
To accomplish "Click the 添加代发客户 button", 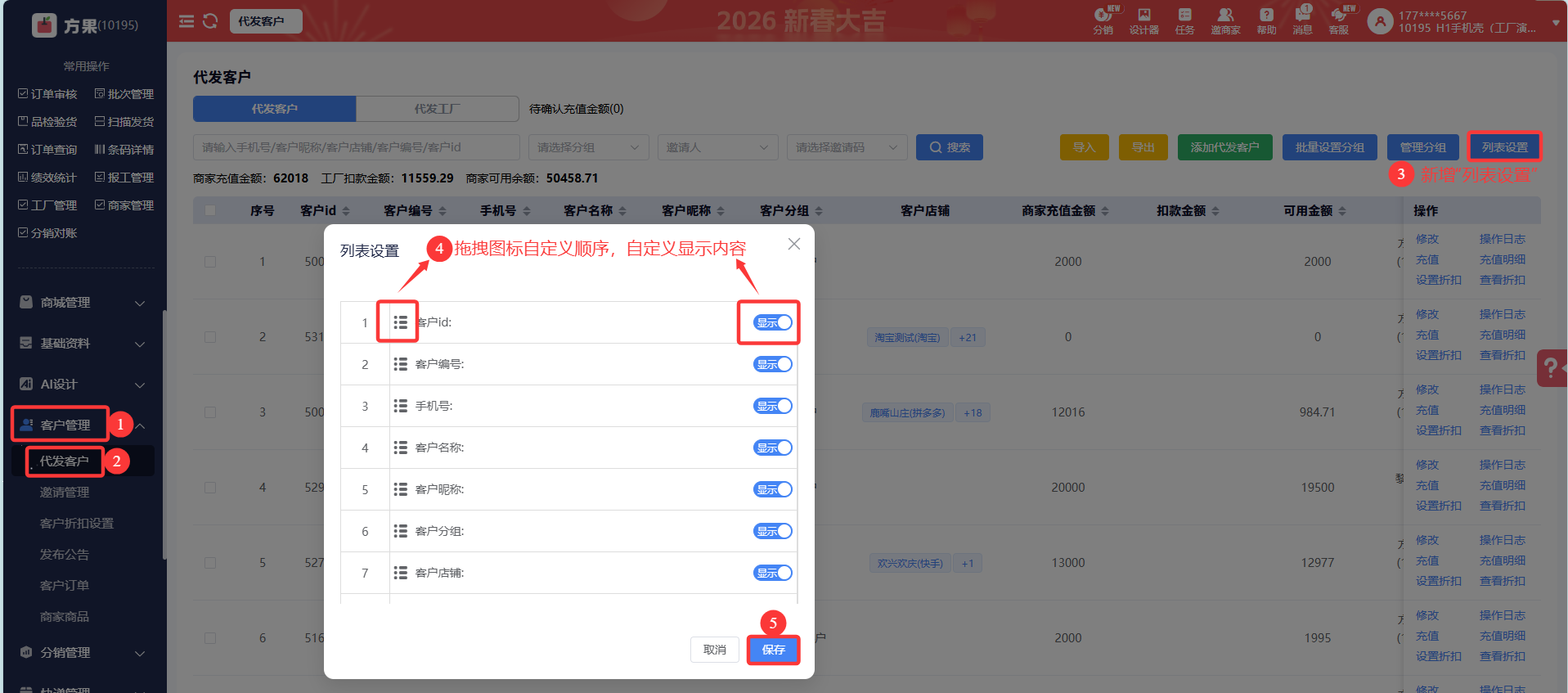I will click(1225, 147).
